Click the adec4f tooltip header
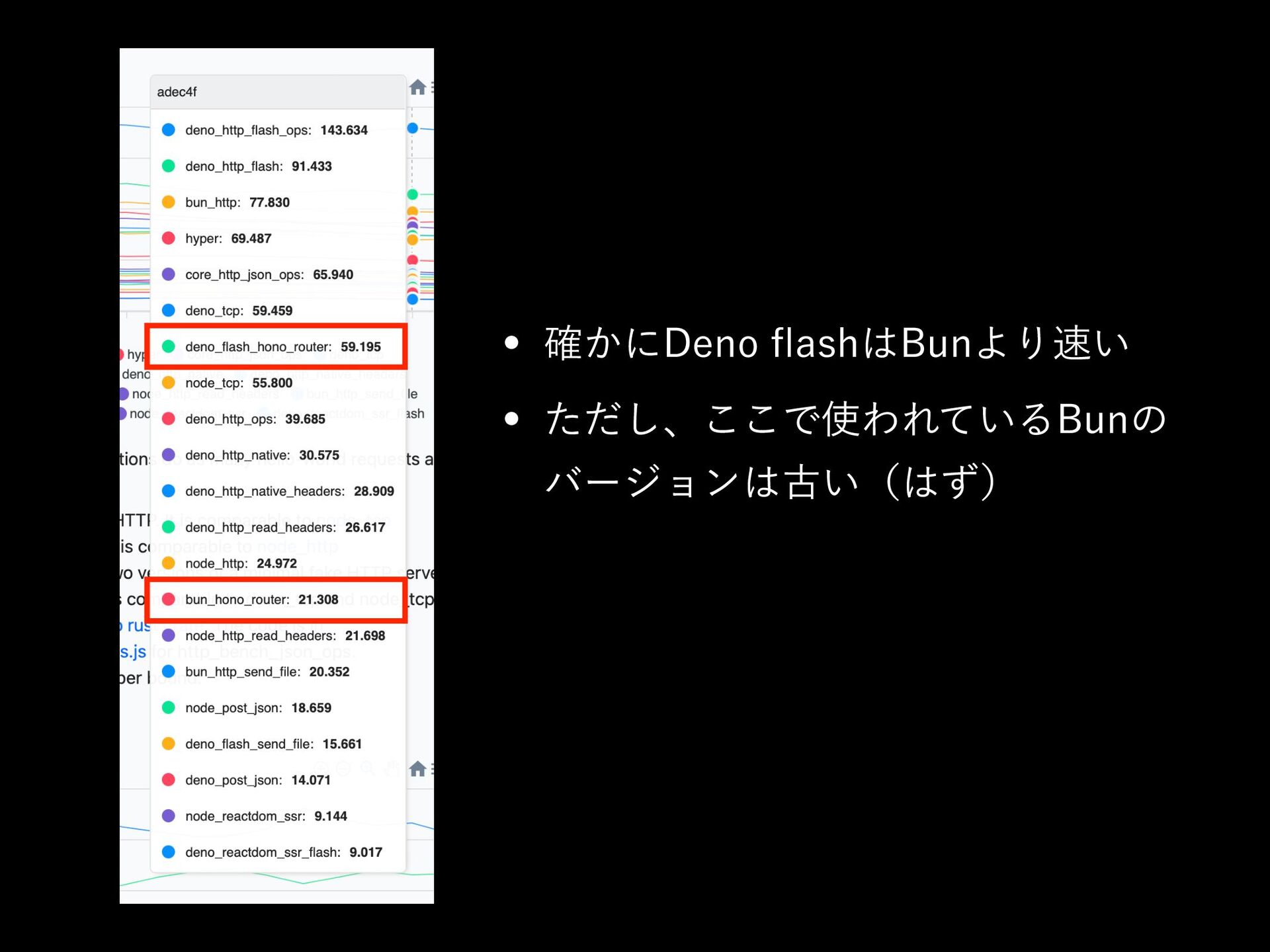1270x952 pixels. click(278, 92)
